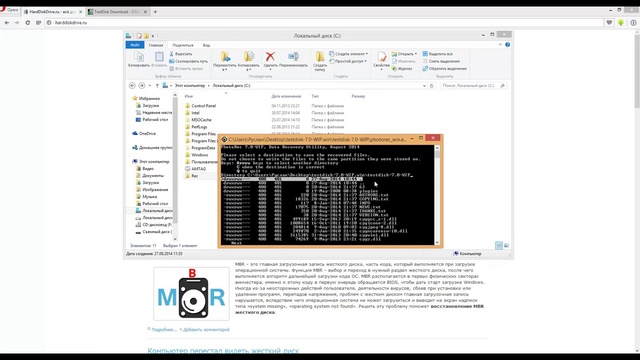Select the Cut (Вырезать) scissors command
This screenshot has height=360, width=640.
pos(181,54)
